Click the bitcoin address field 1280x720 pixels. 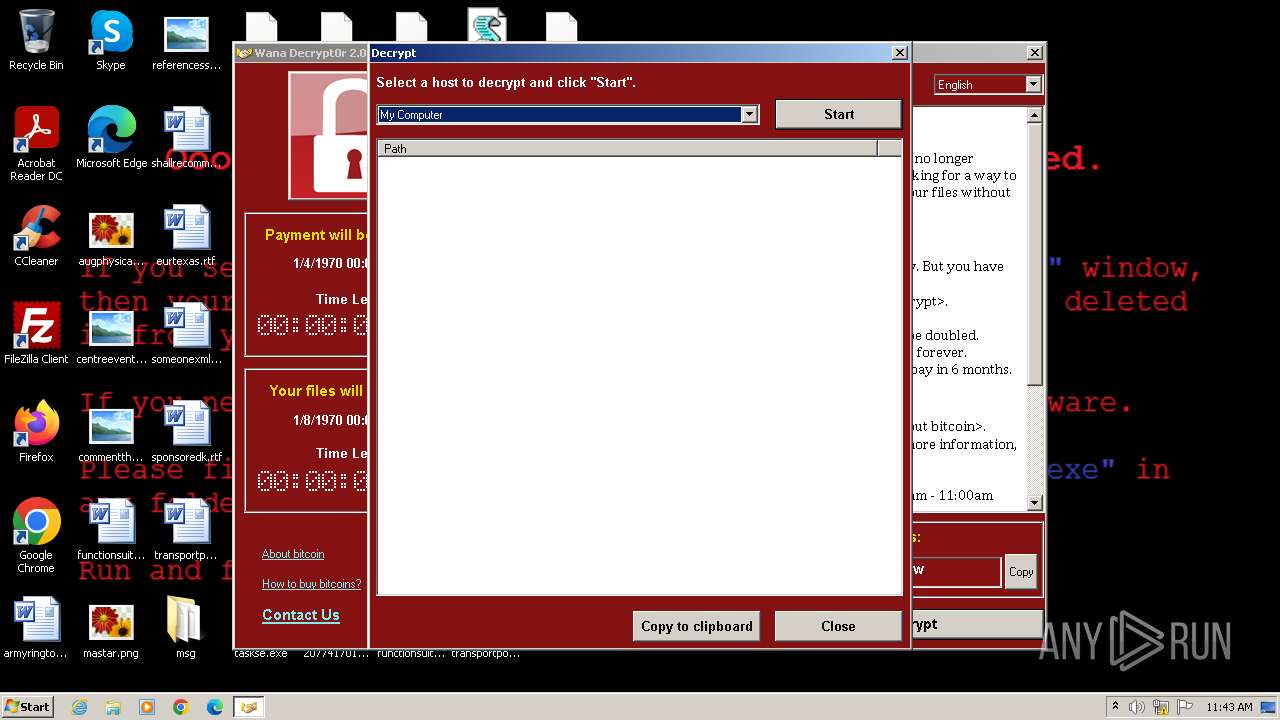[955, 571]
